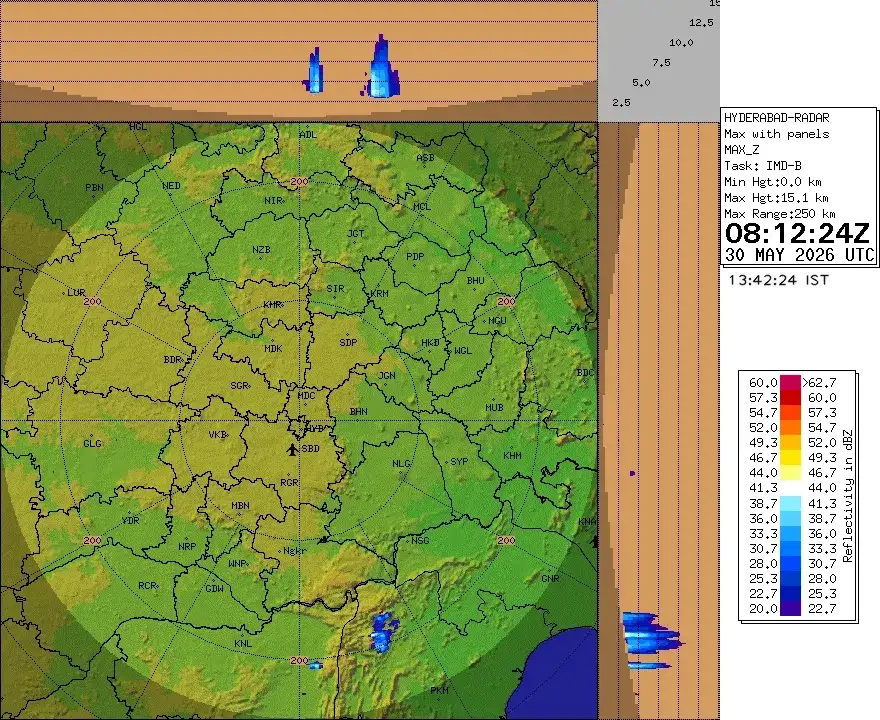Click the GLG station label
The width and height of the screenshot is (880, 720).
93,443
